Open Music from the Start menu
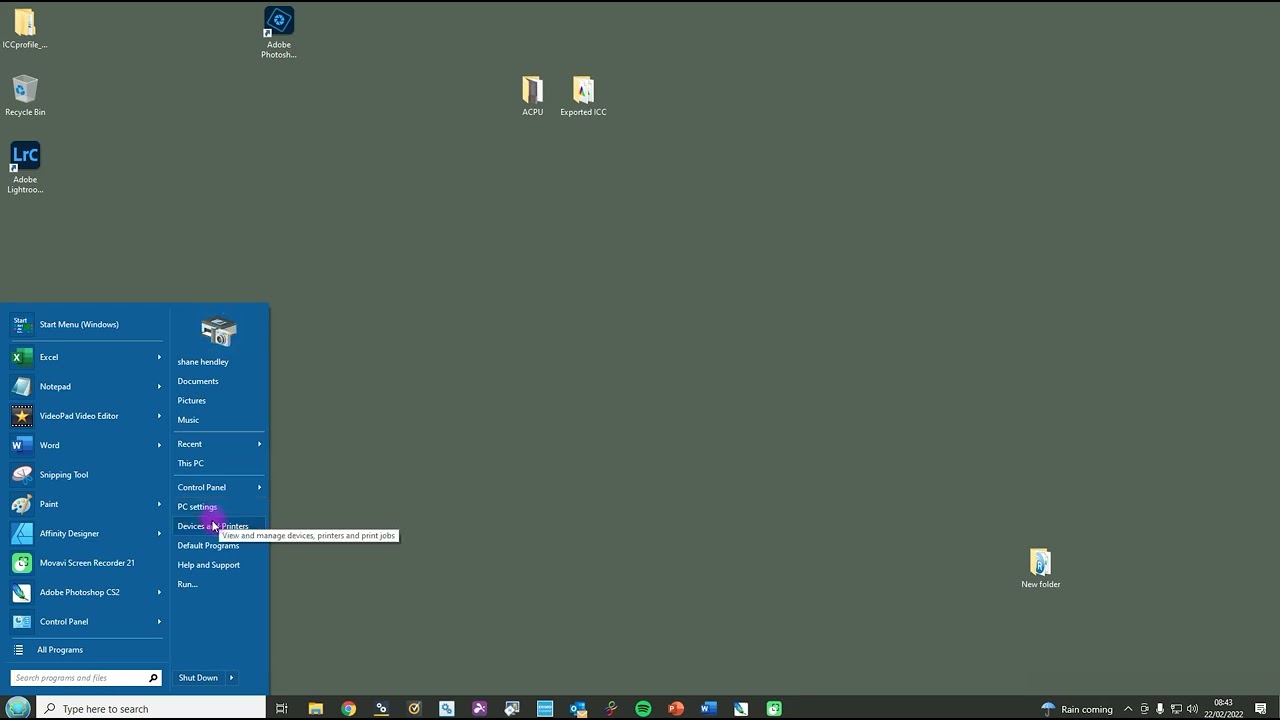This screenshot has height=720, width=1280. pos(188,420)
